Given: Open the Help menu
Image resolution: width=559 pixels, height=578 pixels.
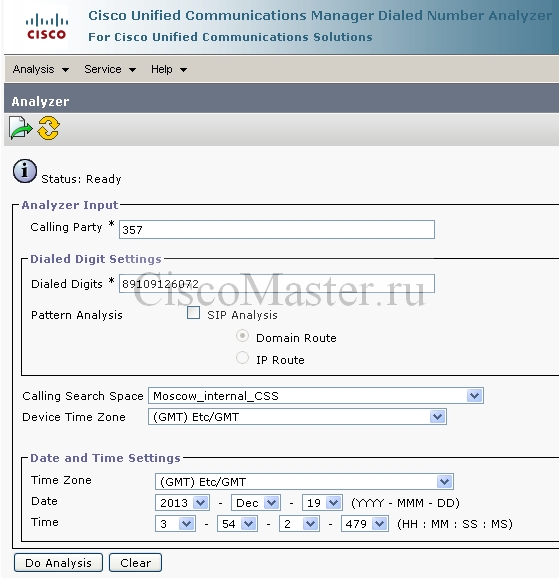Looking at the screenshot, I should 169,69.
